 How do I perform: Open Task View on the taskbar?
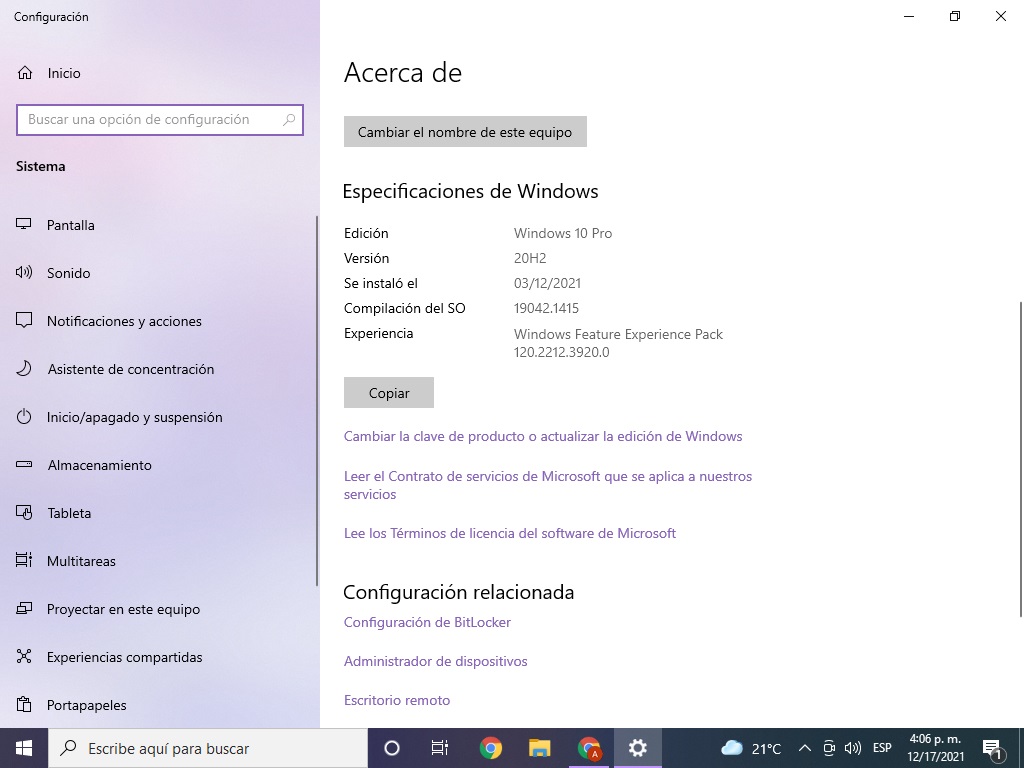[x=440, y=748]
